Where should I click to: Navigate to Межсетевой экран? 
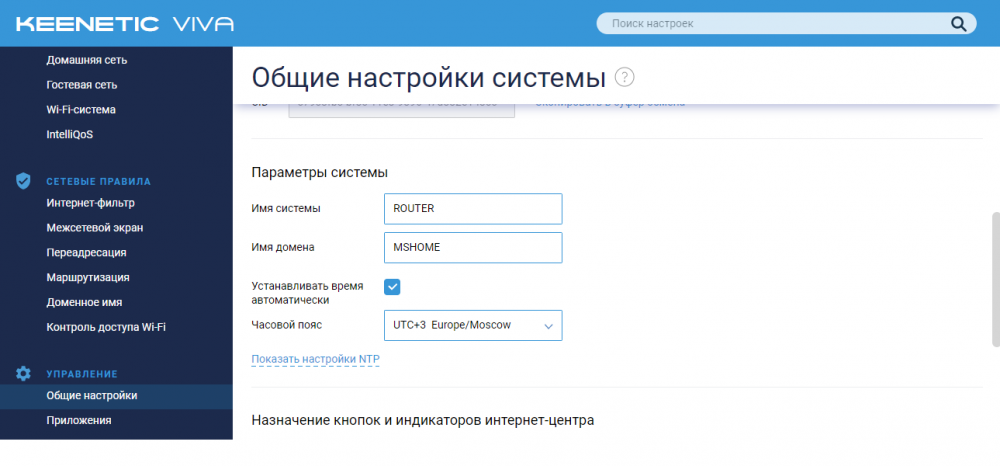click(94, 228)
